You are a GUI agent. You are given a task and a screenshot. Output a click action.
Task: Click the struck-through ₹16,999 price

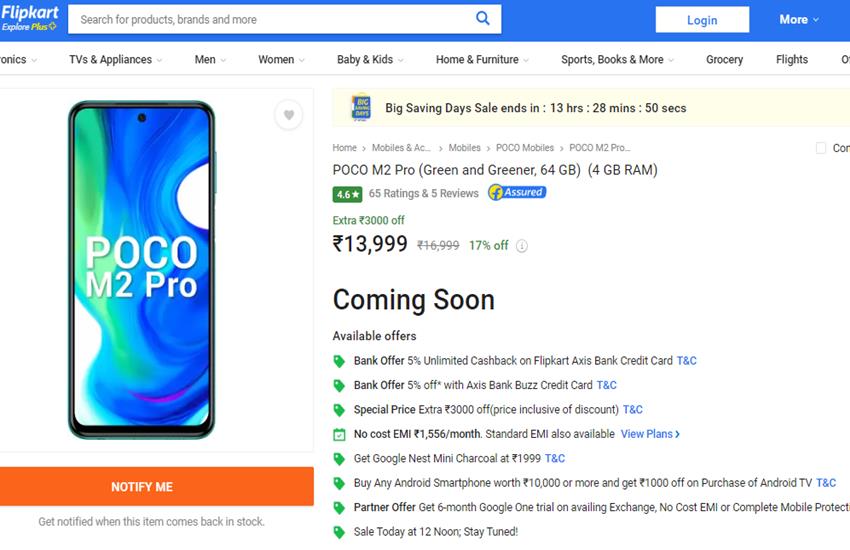[x=438, y=245]
